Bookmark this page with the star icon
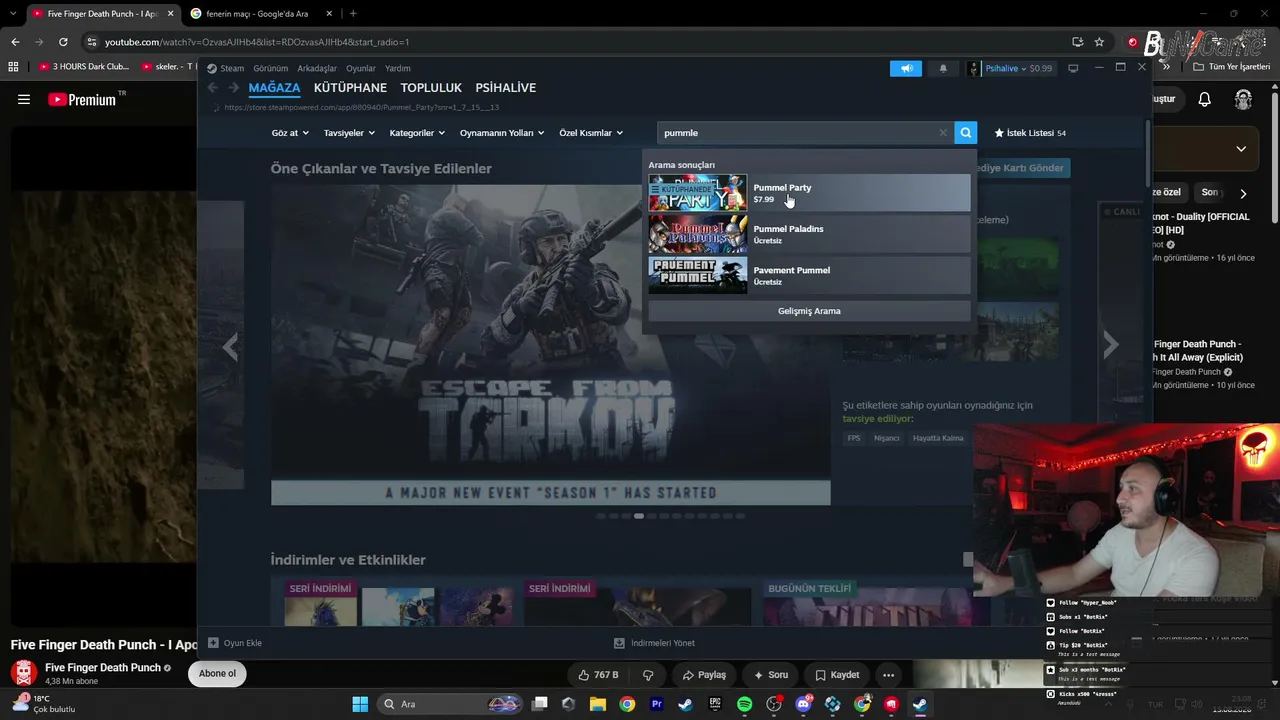The image size is (1280, 720). click(1099, 42)
